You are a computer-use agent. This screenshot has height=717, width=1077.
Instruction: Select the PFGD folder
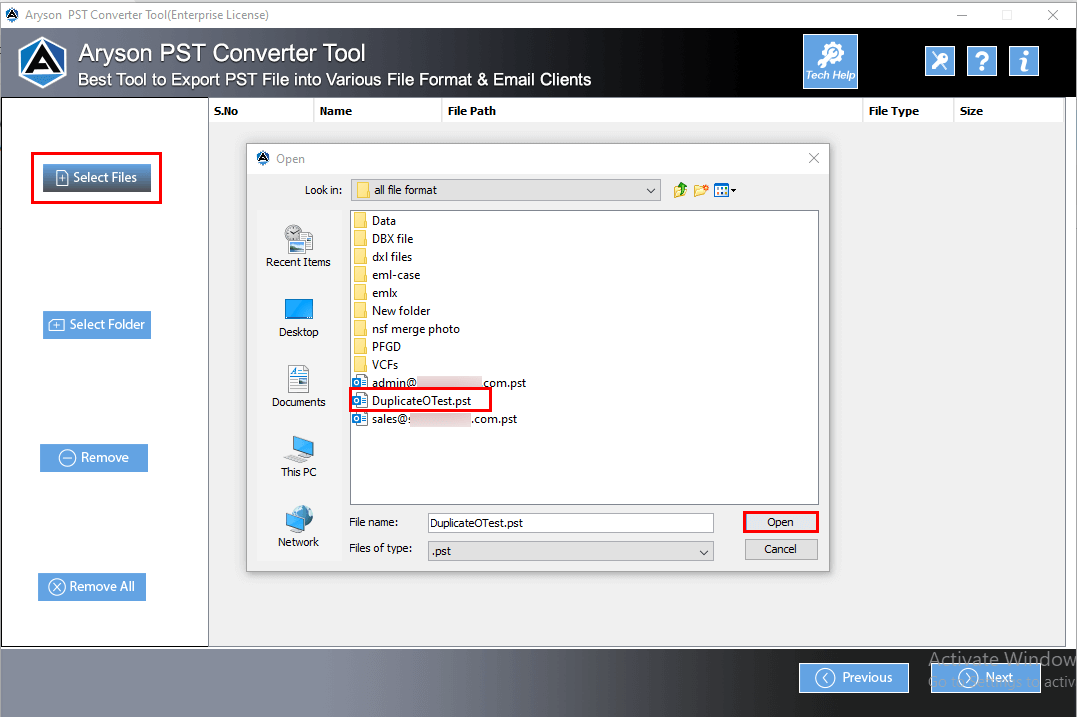click(x=377, y=347)
